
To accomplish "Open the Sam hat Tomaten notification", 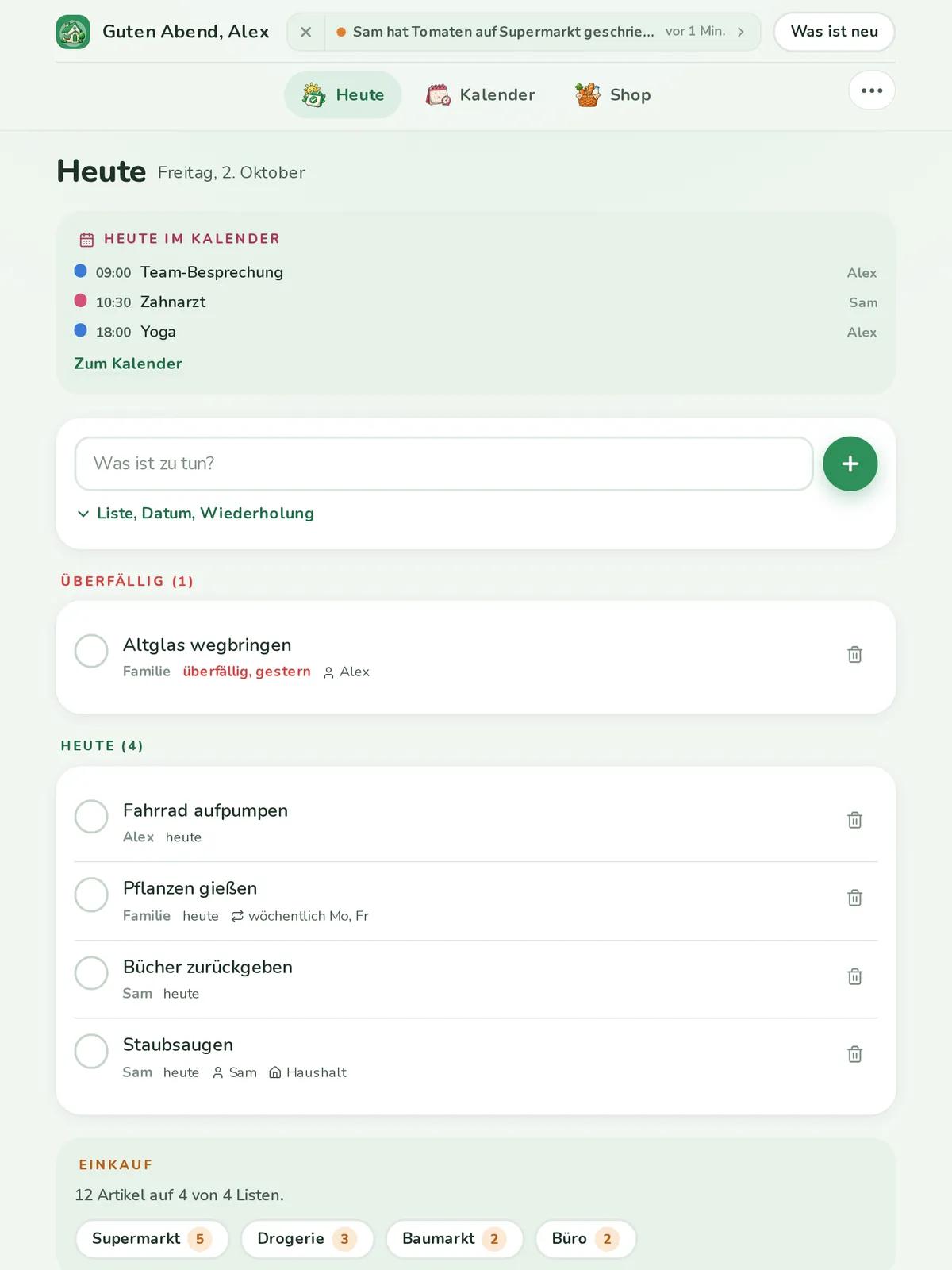I will click(x=542, y=32).
